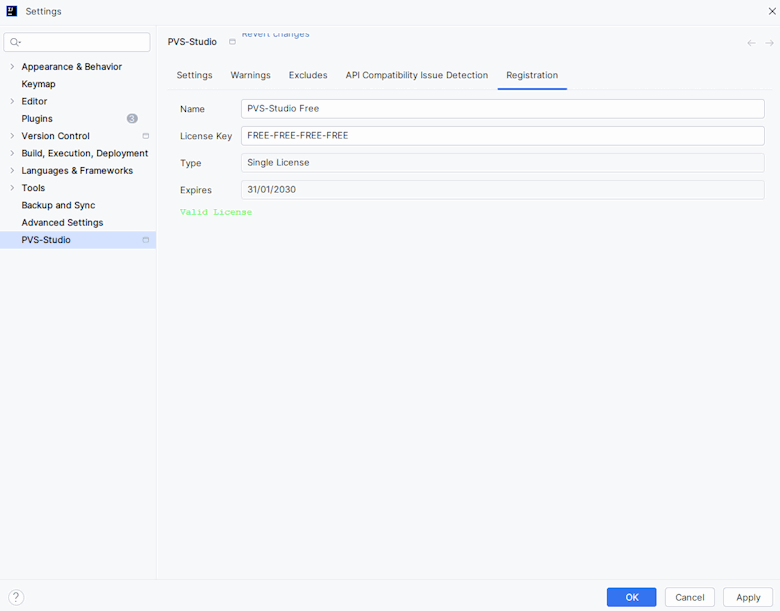This screenshot has width=780, height=611.
Task: Expand the Editor section
Action: (12, 101)
